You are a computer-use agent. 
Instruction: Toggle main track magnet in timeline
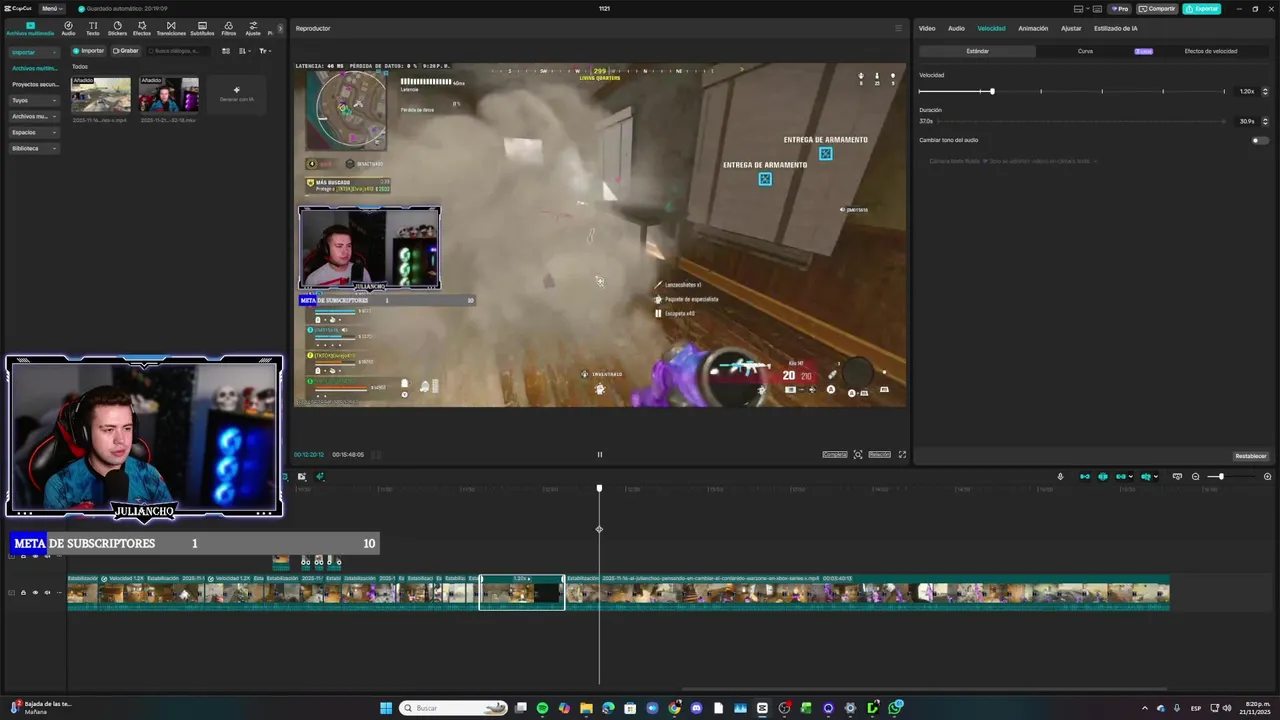1084,476
